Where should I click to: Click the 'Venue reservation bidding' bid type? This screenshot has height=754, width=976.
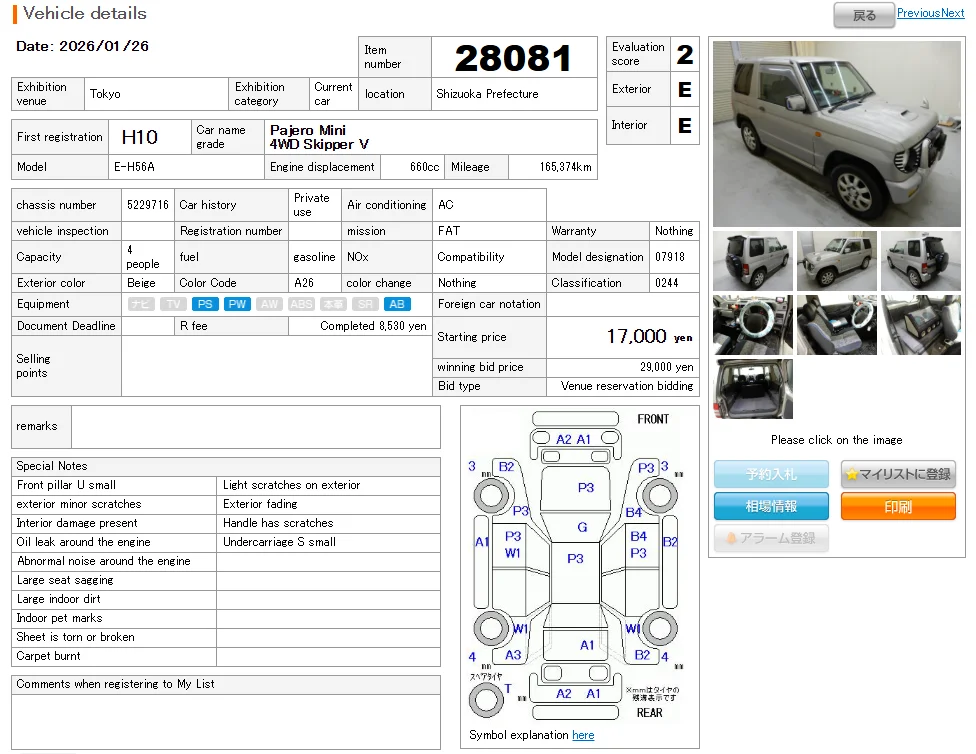(627, 386)
